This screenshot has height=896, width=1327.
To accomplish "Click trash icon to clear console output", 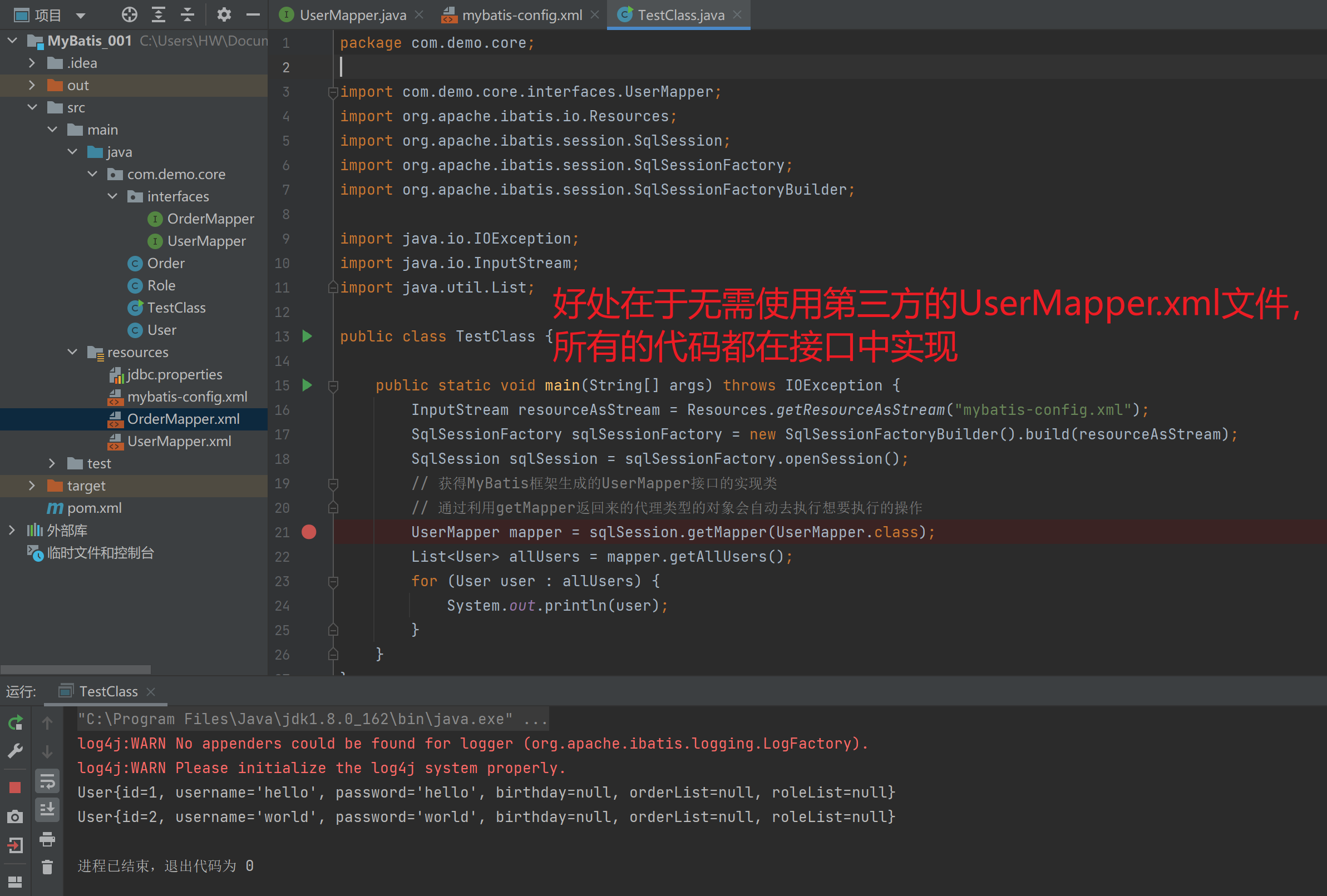I will (x=47, y=868).
